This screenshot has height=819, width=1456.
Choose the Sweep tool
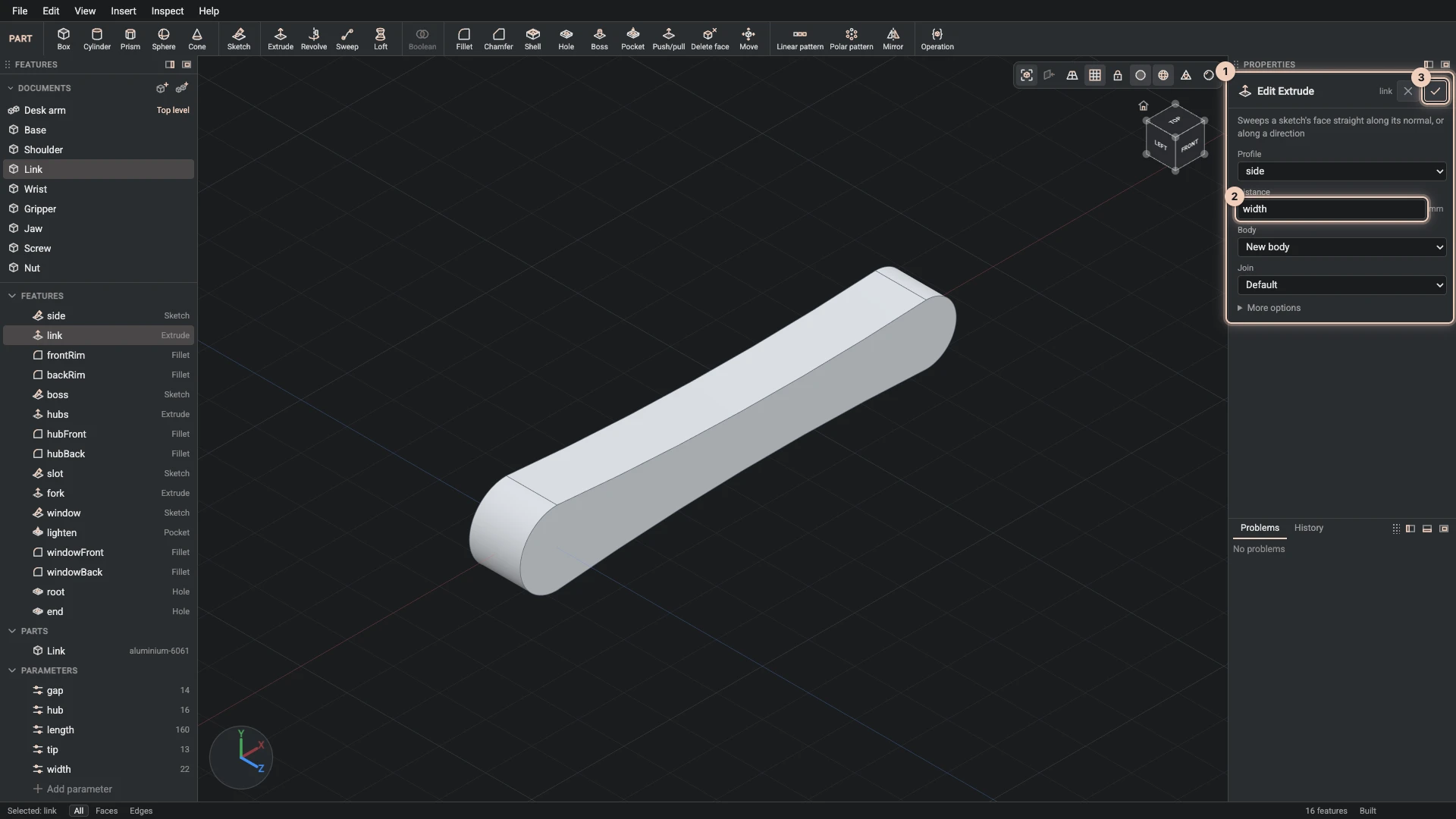coord(347,39)
